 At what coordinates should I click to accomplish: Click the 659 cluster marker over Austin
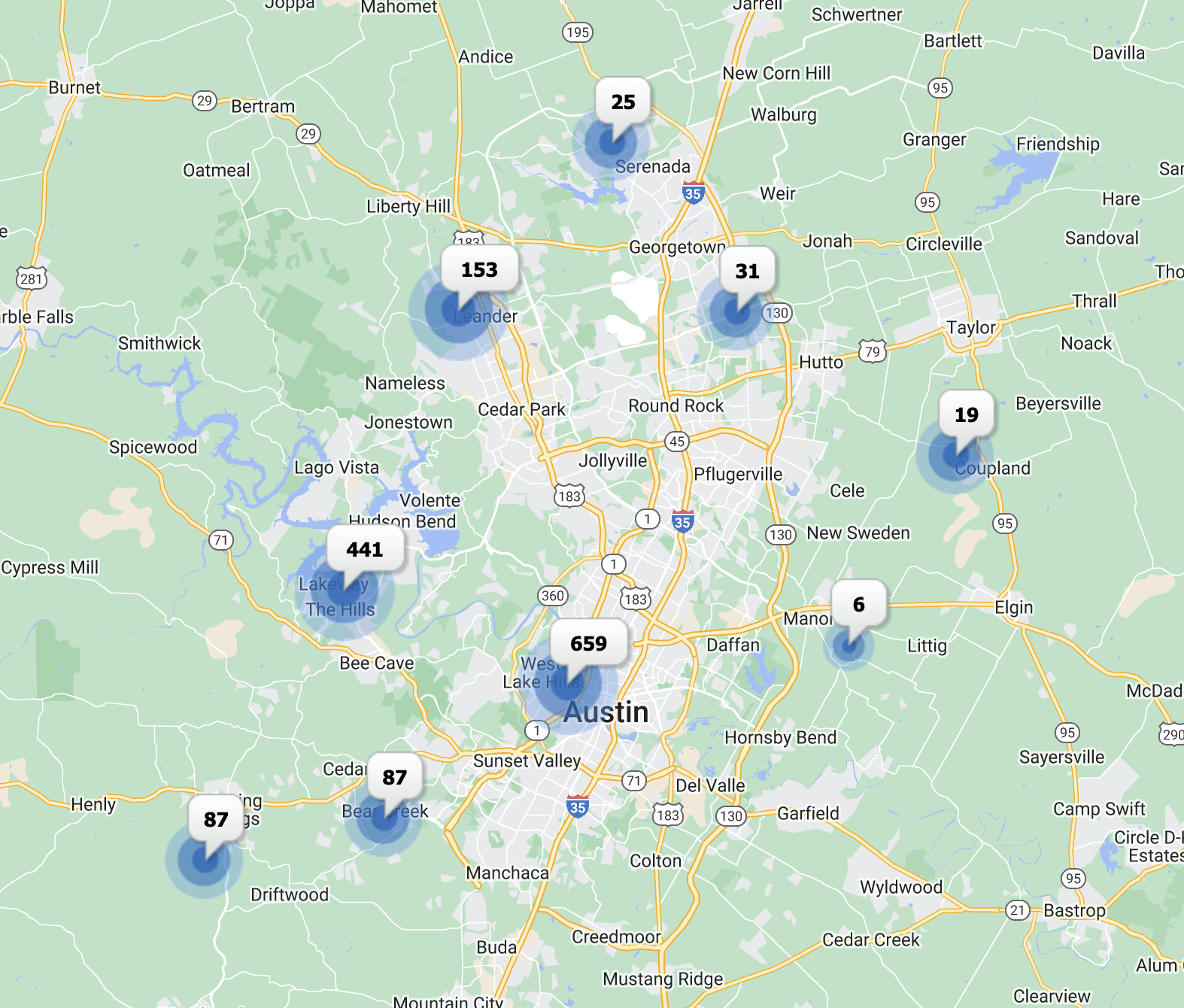pyautogui.click(x=588, y=644)
